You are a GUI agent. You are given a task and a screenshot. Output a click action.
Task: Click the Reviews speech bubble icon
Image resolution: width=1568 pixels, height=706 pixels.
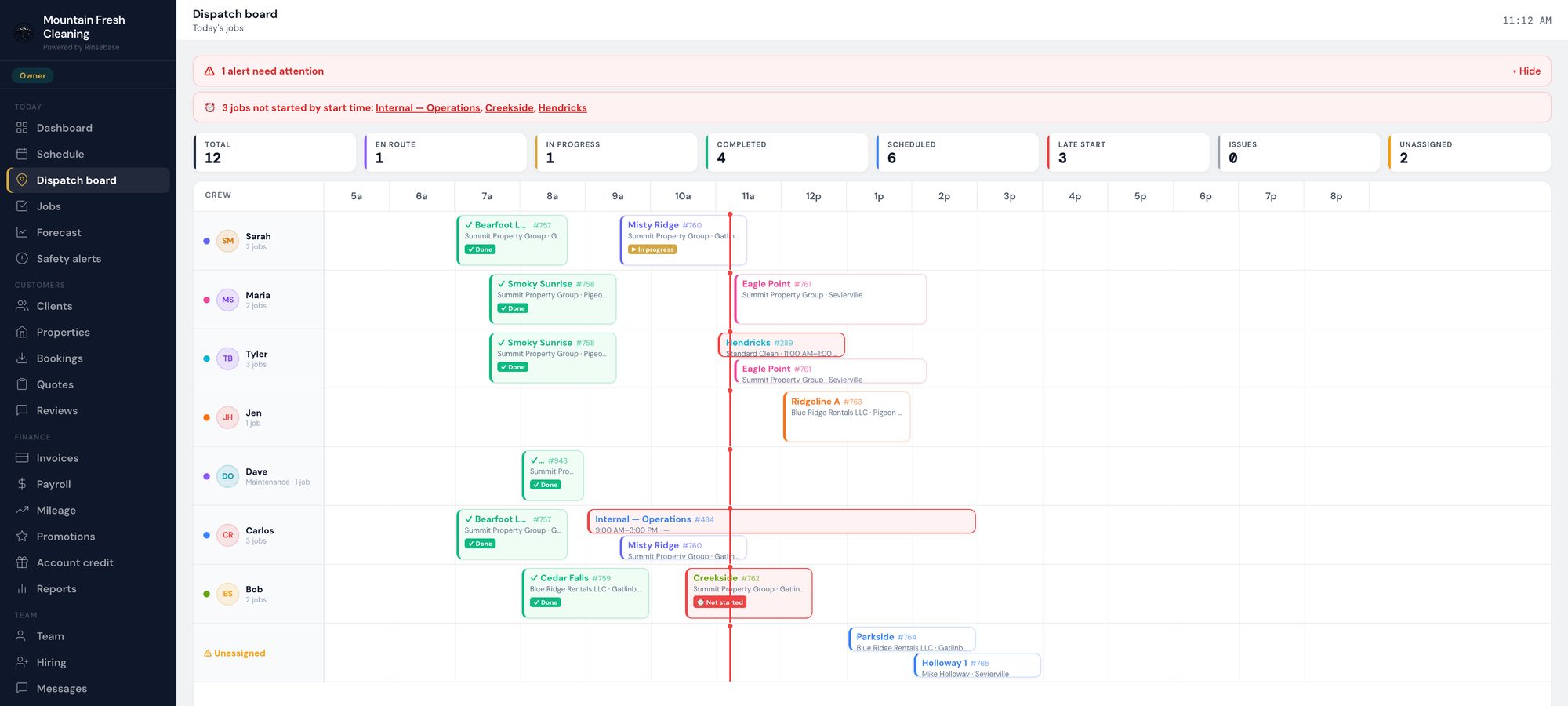click(22, 410)
